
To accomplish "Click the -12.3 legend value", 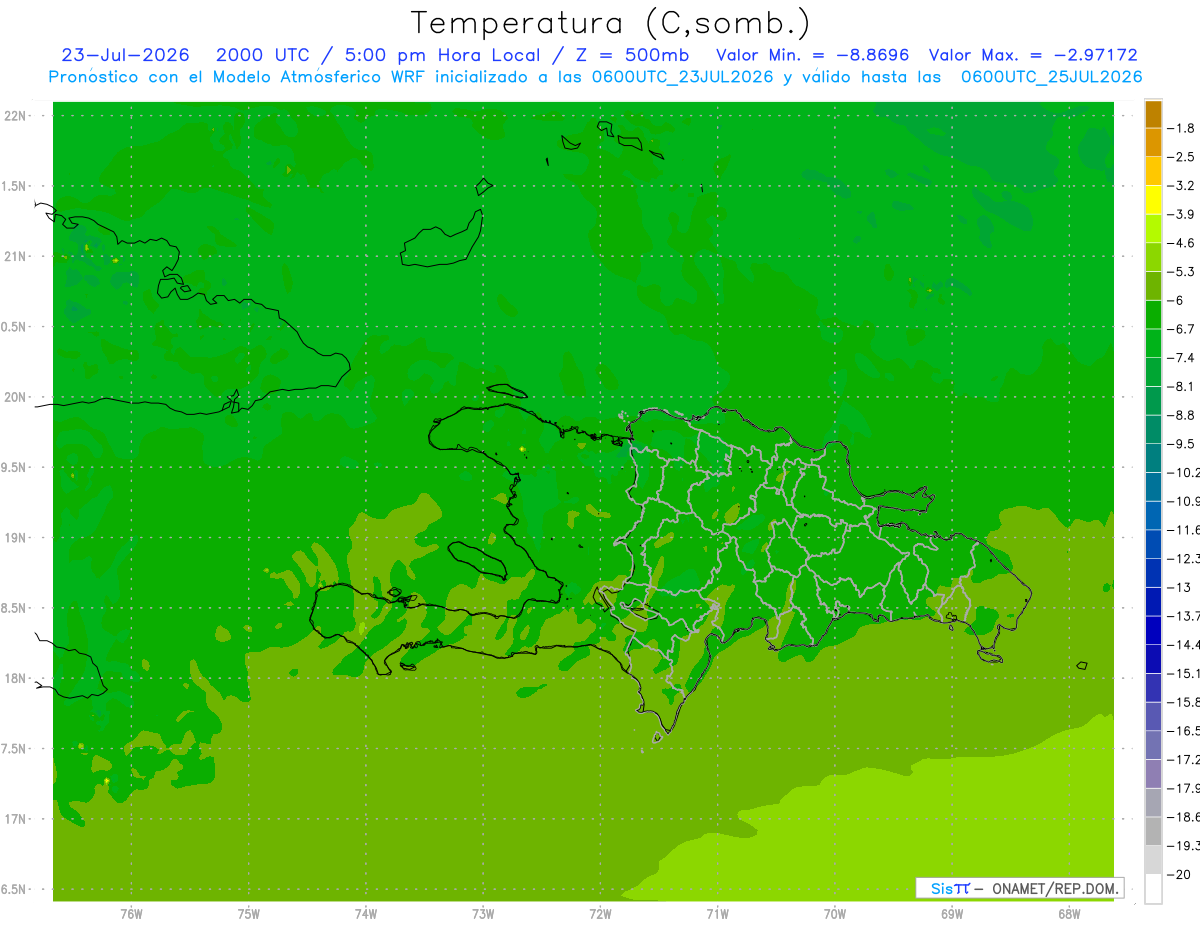I will point(1186,558).
